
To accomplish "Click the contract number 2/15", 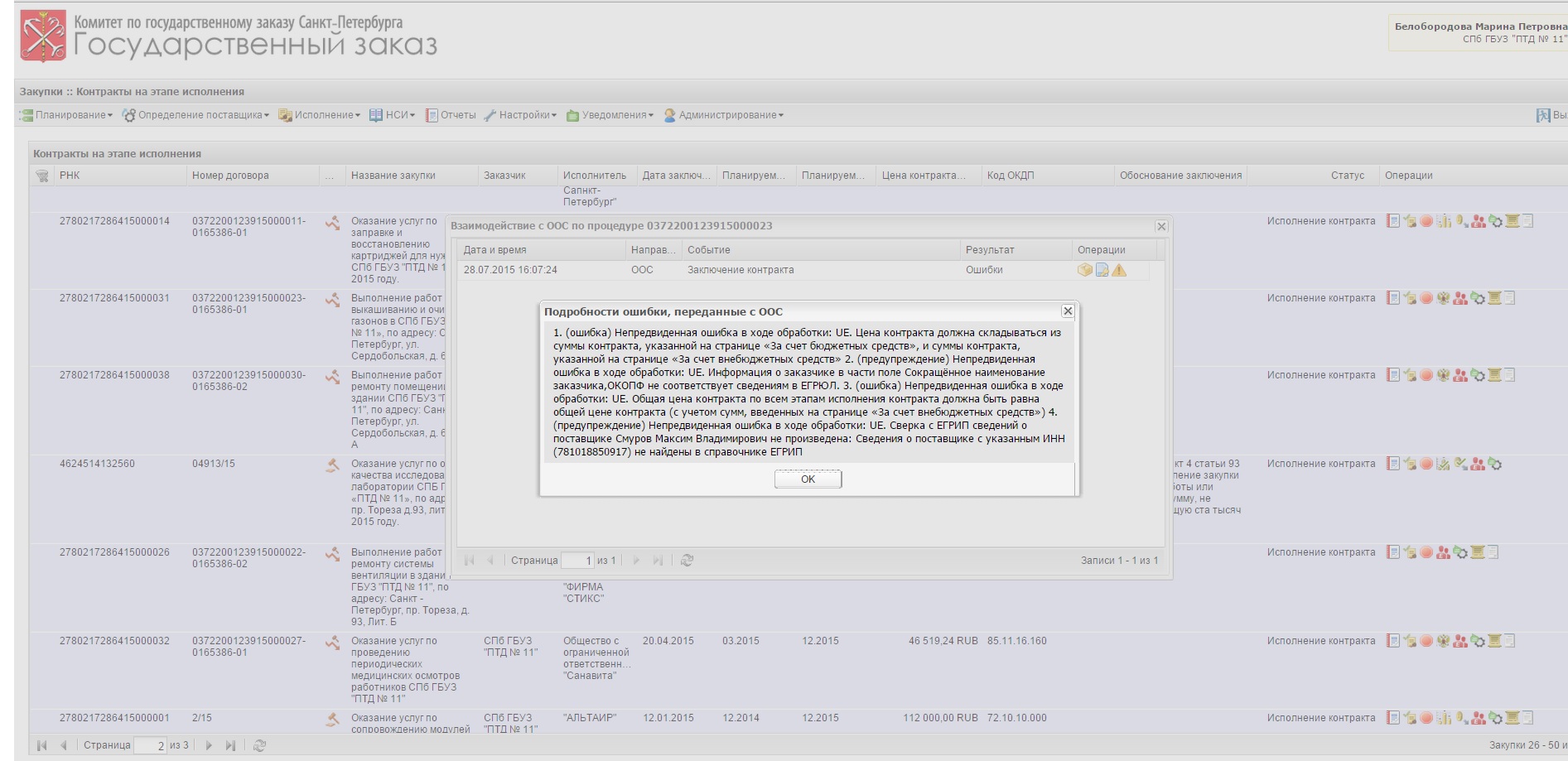I will [201, 718].
